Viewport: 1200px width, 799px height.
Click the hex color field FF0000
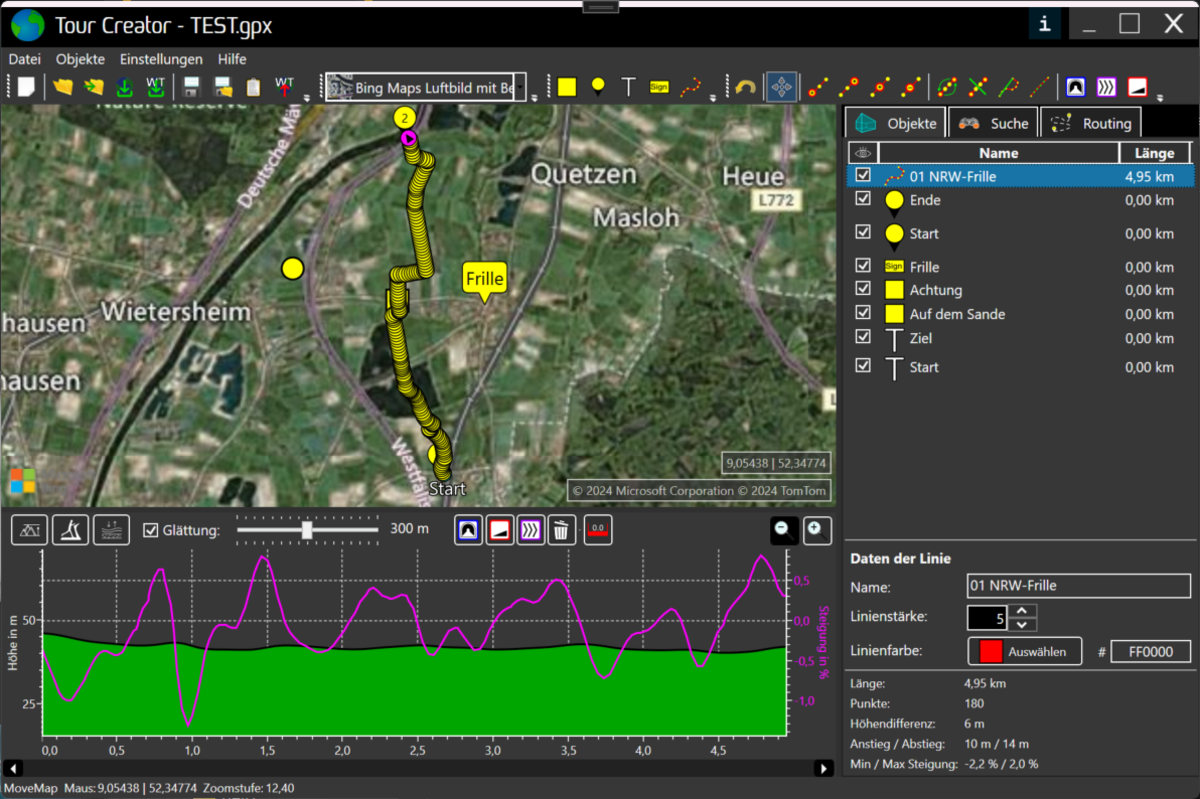[x=1150, y=652]
